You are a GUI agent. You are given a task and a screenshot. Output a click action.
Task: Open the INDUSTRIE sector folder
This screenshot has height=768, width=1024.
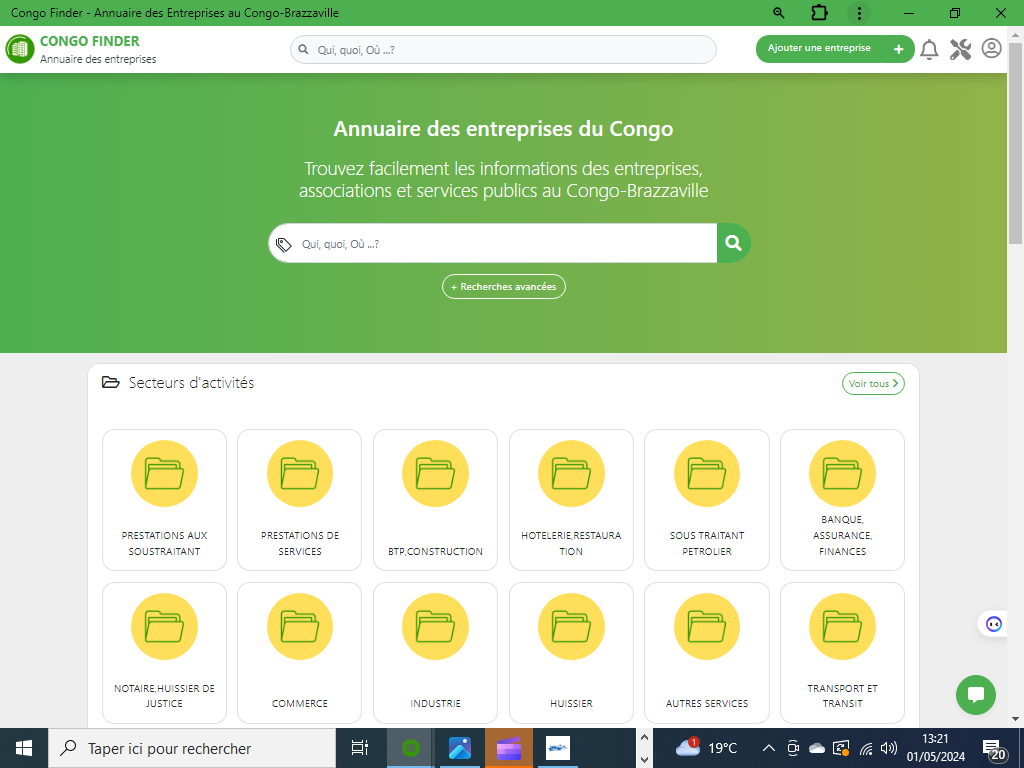click(435, 652)
